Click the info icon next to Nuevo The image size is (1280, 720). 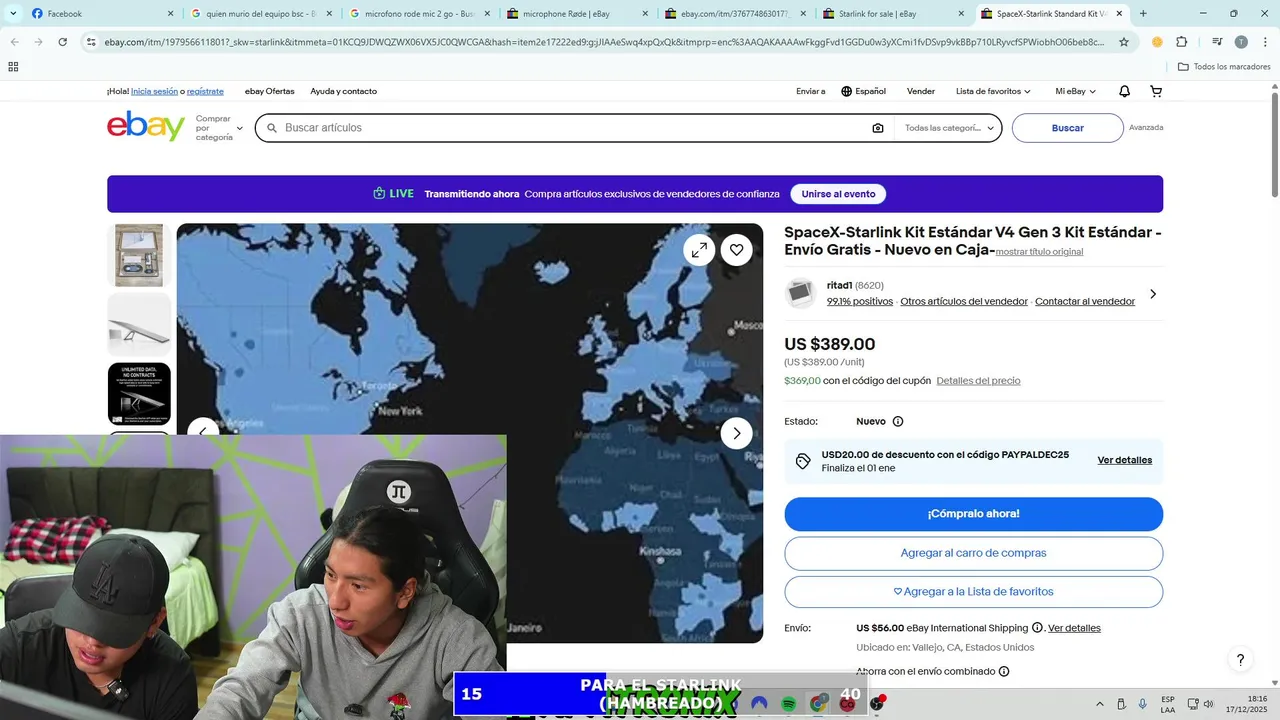(897, 422)
